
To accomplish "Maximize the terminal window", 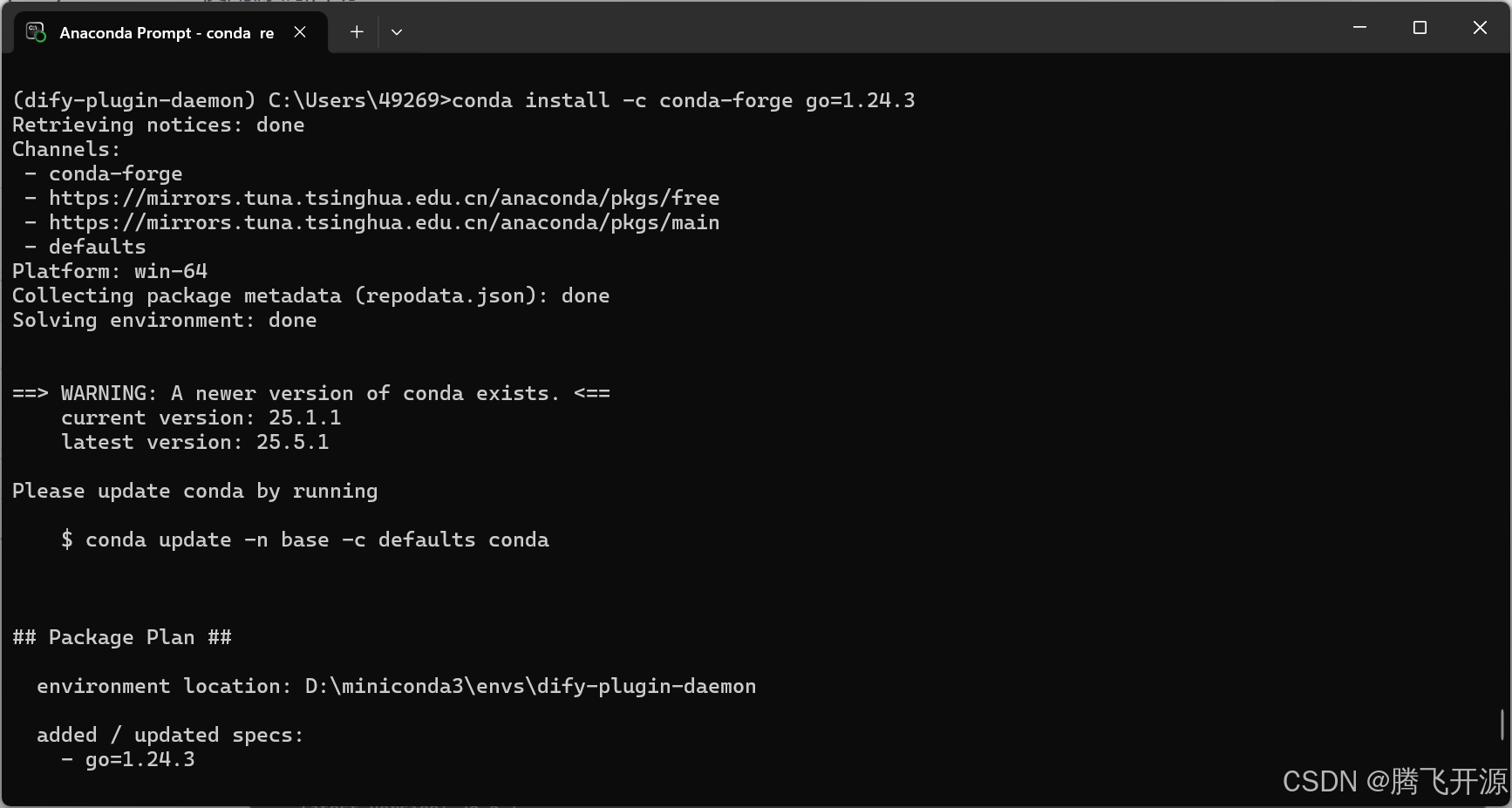I will [x=1420, y=27].
